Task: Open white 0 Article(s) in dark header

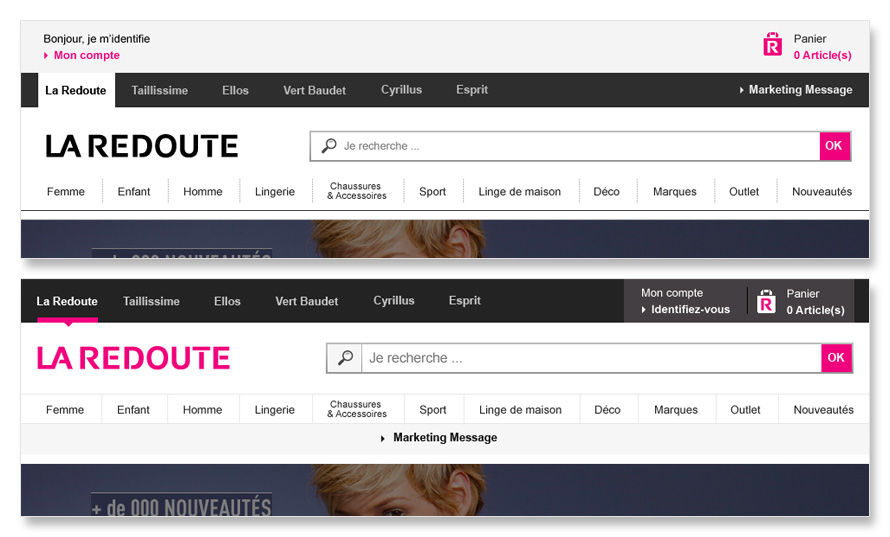Action: click(815, 310)
